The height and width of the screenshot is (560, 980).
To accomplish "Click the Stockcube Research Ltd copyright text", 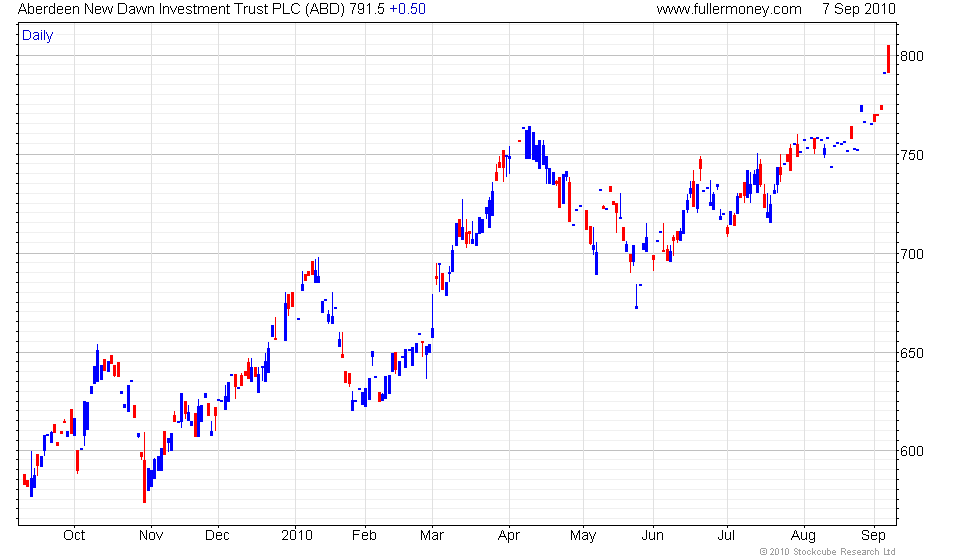I will point(826,551).
